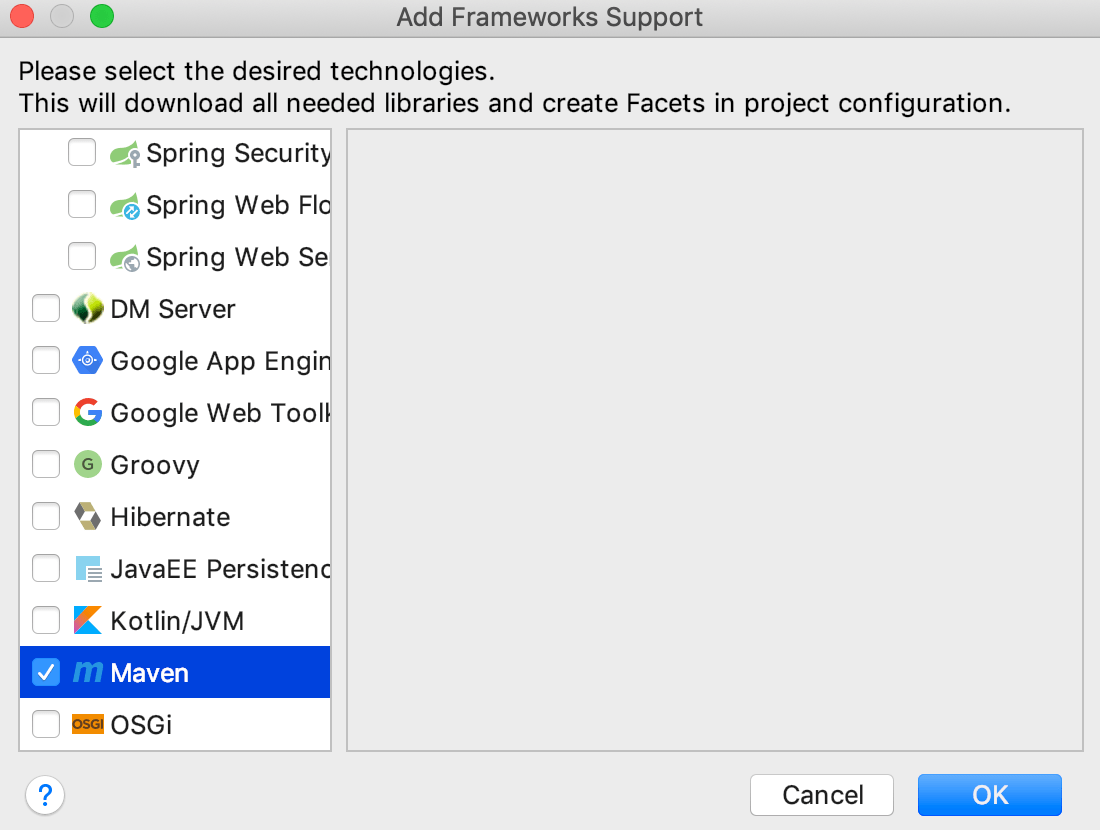1100x830 pixels.
Task: Click the JavaEE Persistence icon
Action: pos(86,568)
